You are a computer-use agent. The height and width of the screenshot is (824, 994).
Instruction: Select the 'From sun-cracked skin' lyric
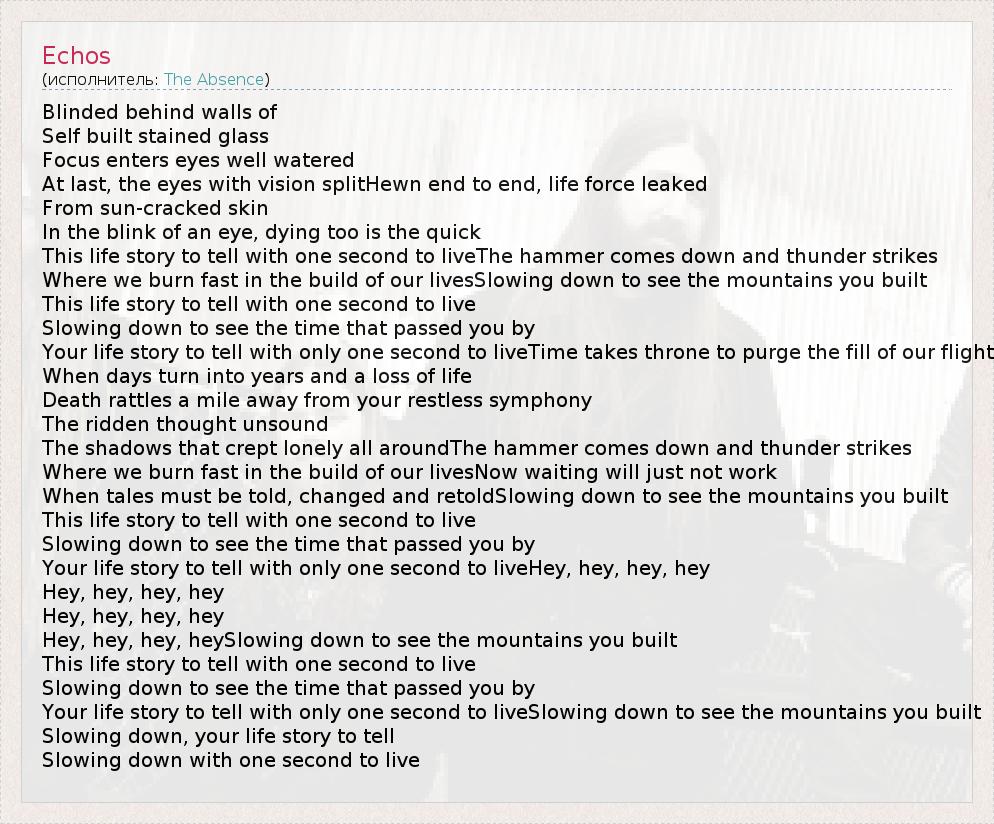point(155,208)
